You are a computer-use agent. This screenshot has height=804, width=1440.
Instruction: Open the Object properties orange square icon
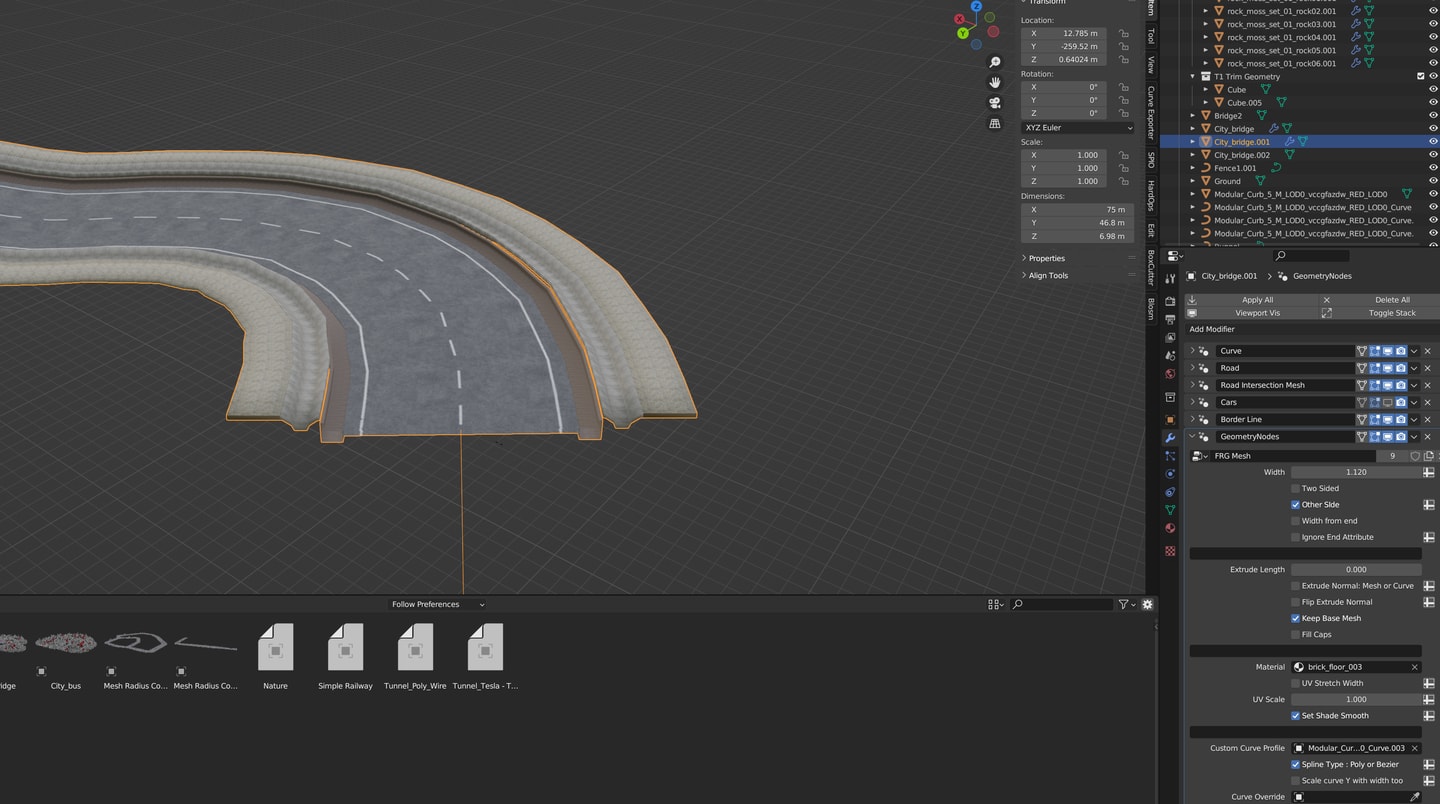coord(1170,420)
